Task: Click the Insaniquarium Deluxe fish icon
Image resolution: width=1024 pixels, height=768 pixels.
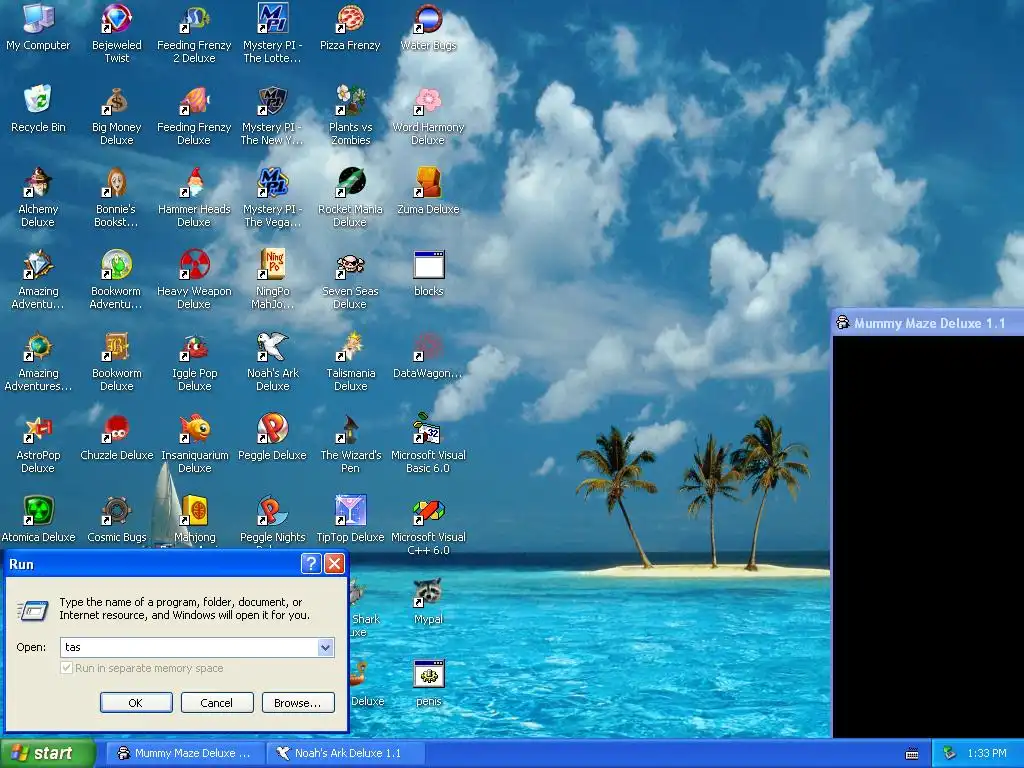Action: 194,444
